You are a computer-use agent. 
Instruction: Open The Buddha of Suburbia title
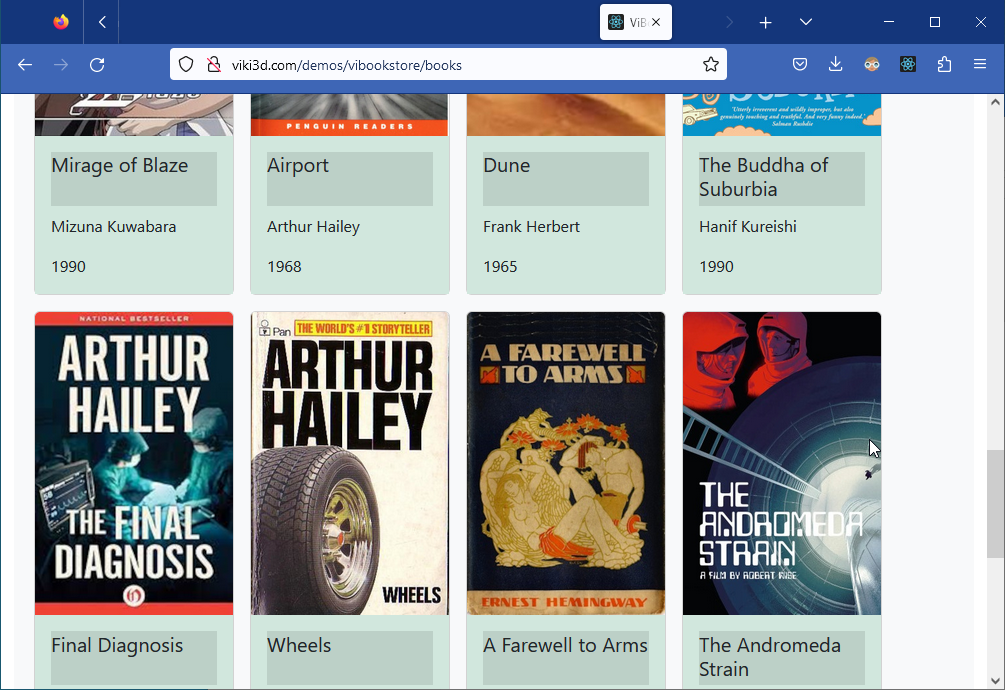763,177
